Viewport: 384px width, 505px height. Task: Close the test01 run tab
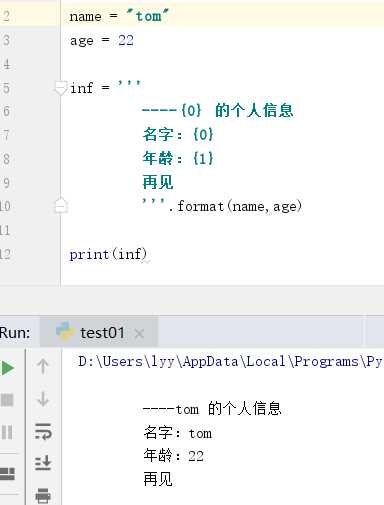139,333
